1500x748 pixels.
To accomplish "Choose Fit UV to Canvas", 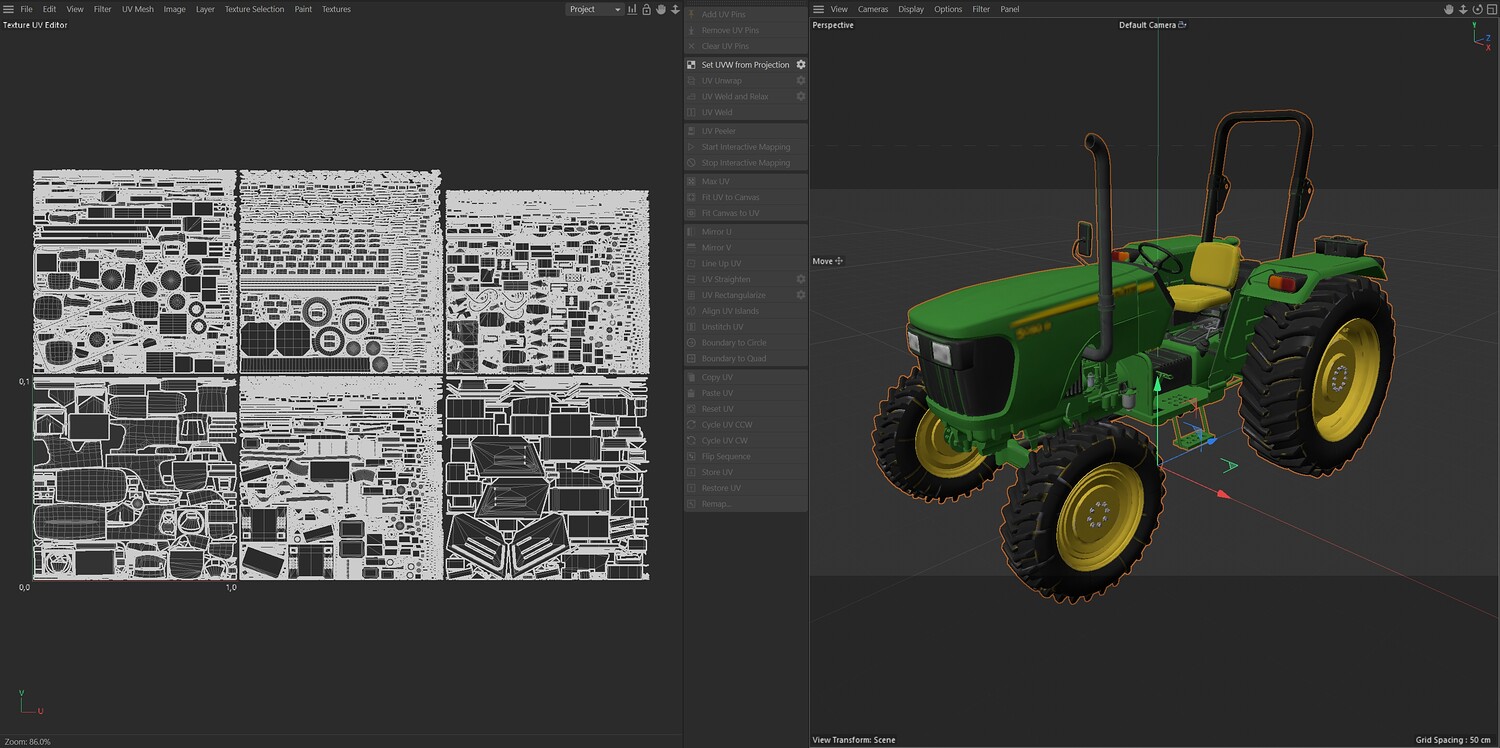I will [730, 198].
